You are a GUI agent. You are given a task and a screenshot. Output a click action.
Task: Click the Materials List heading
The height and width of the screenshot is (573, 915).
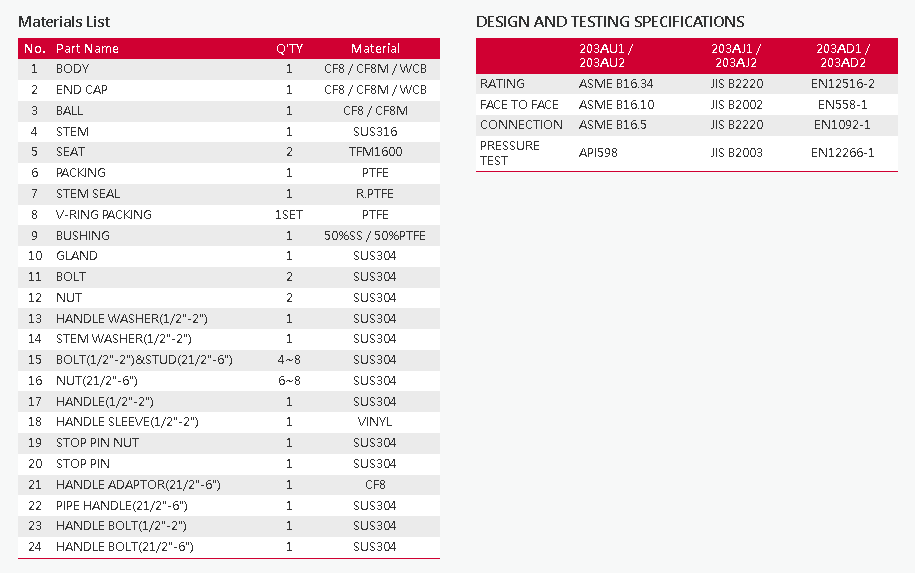pyautogui.click(x=64, y=22)
